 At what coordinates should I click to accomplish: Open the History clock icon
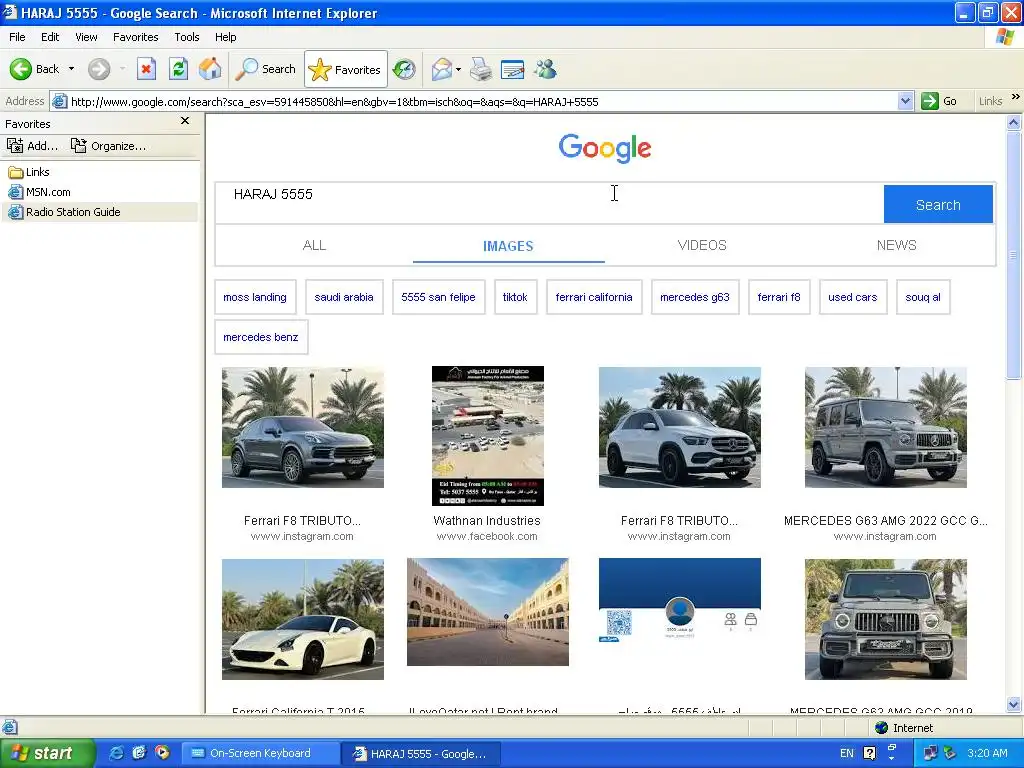point(404,69)
